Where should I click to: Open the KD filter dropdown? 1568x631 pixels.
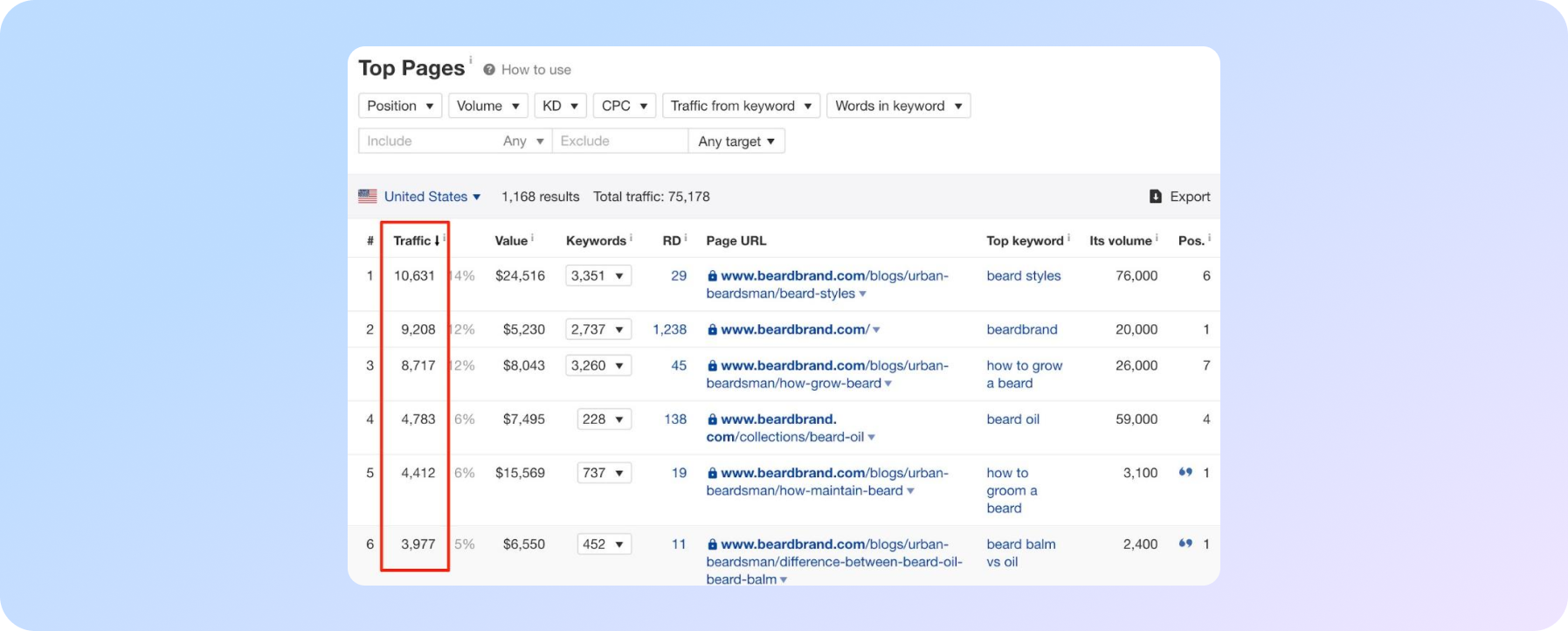[560, 106]
